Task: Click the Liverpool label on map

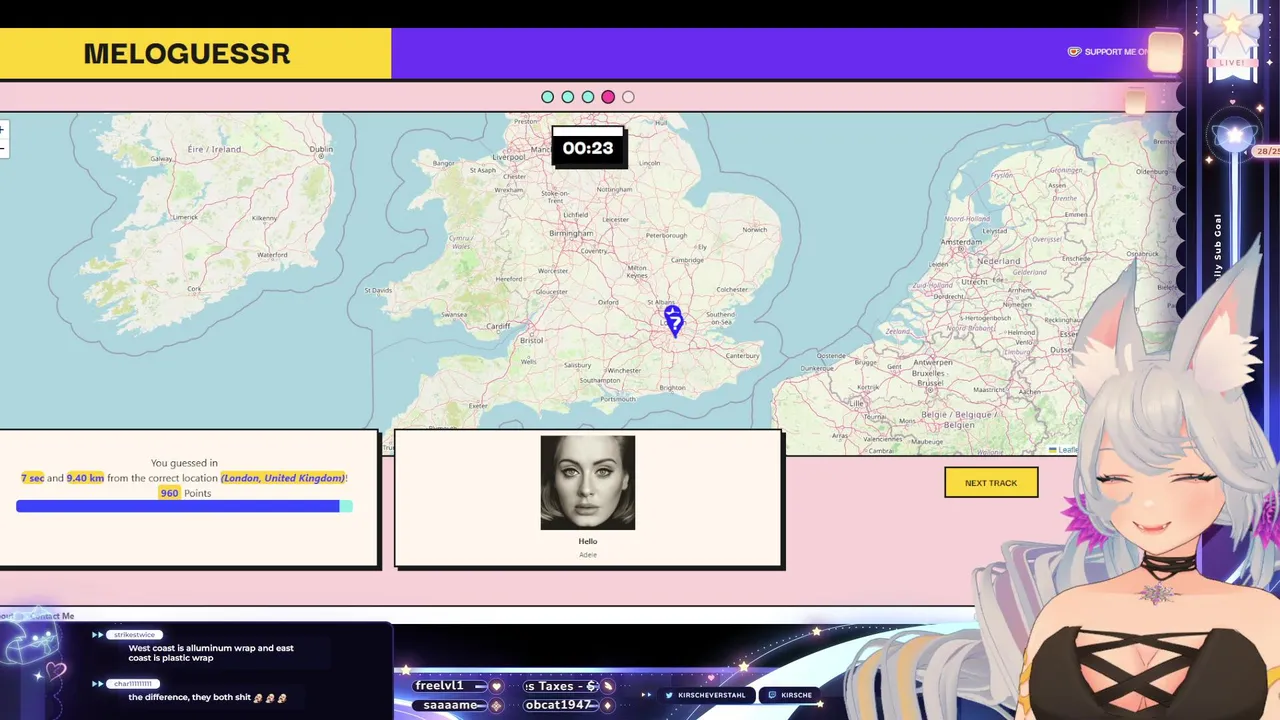Action: pos(509,157)
